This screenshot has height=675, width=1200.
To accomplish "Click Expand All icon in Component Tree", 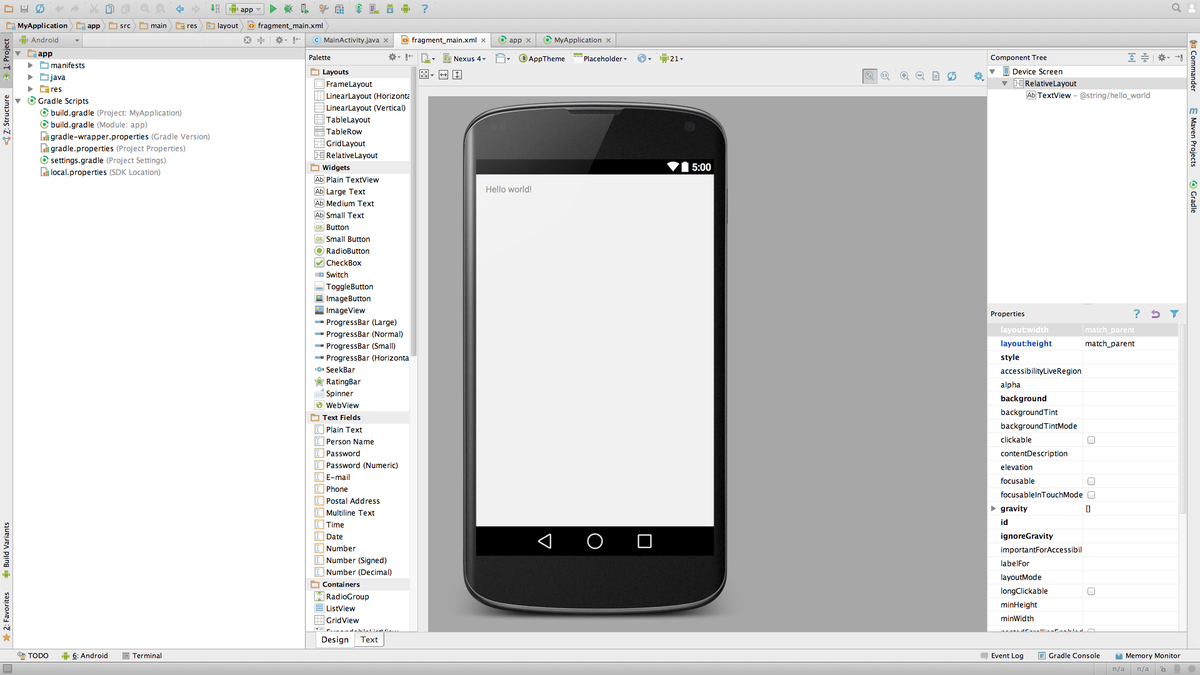I will click(x=1132, y=57).
